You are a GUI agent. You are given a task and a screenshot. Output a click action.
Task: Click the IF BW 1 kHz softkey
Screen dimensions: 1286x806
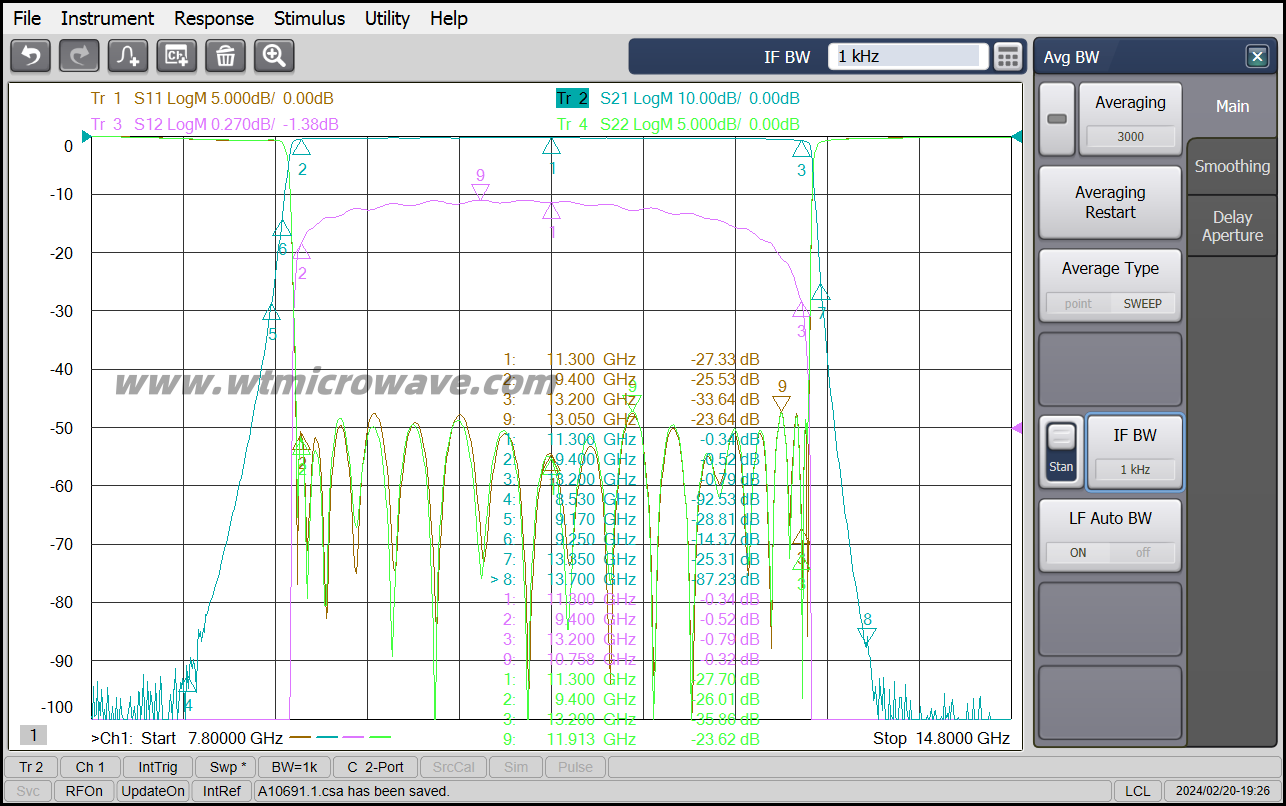[x=1135, y=452]
